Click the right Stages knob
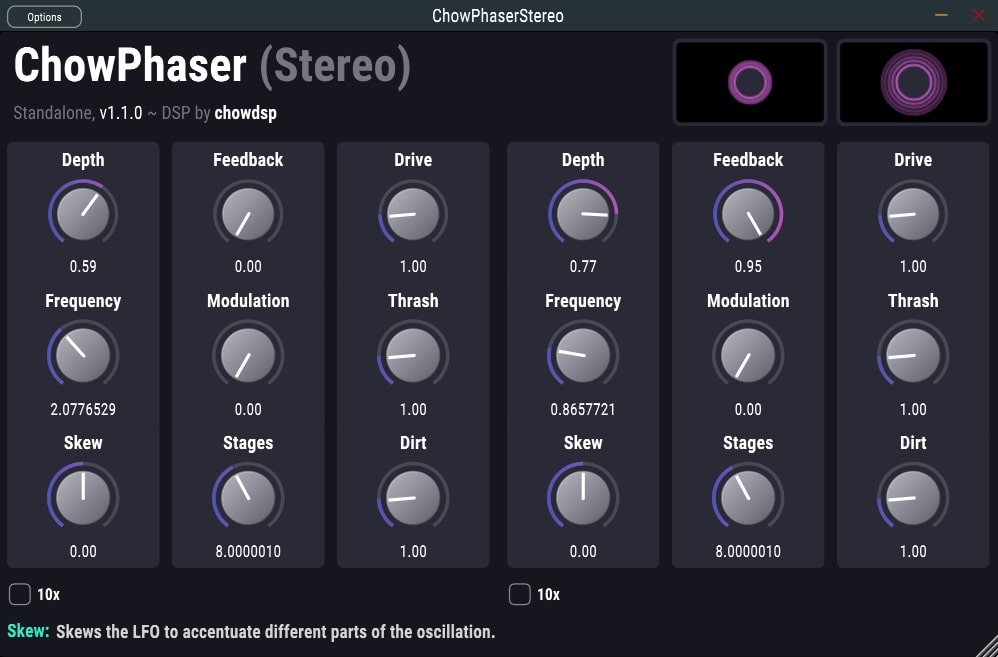The image size is (998, 657). [748, 497]
